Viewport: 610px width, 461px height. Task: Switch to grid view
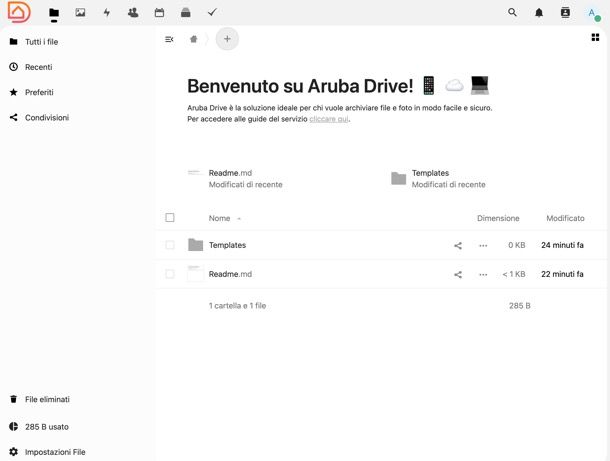click(595, 37)
